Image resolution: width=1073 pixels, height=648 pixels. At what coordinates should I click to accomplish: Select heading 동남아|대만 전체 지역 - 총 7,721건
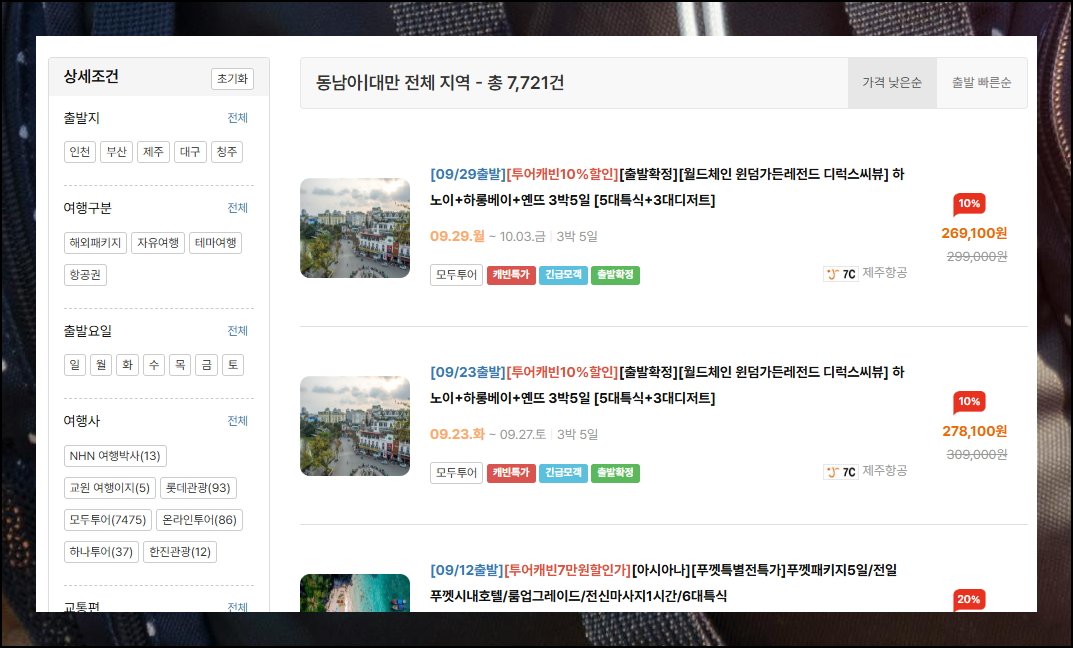[x=440, y=83]
